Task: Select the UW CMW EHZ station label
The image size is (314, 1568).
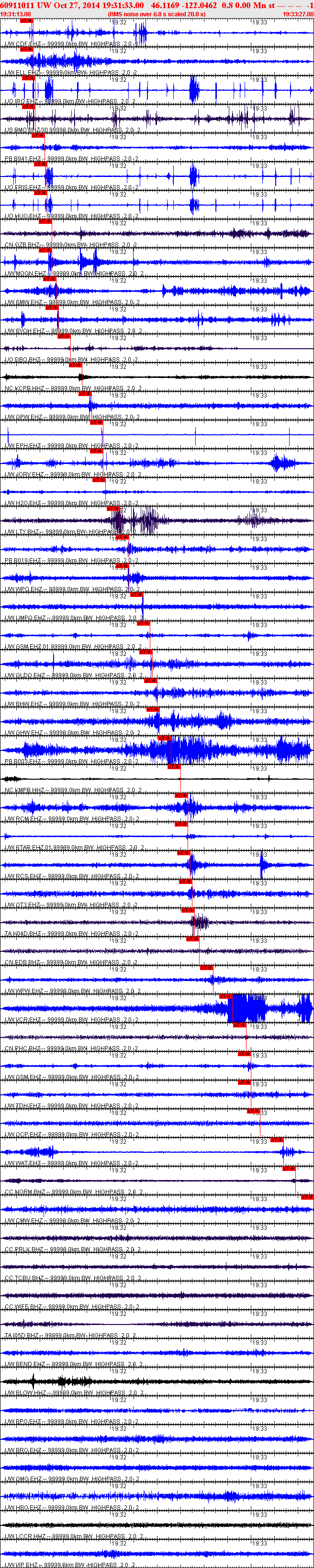Action: 72,1221
